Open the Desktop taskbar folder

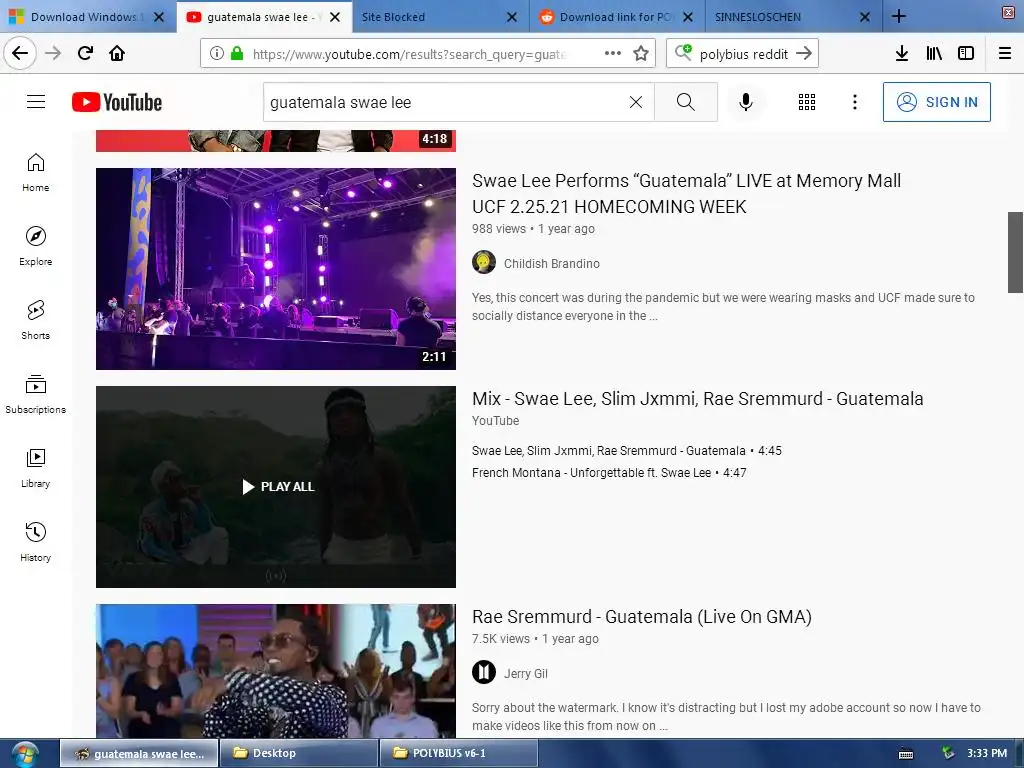point(299,754)
